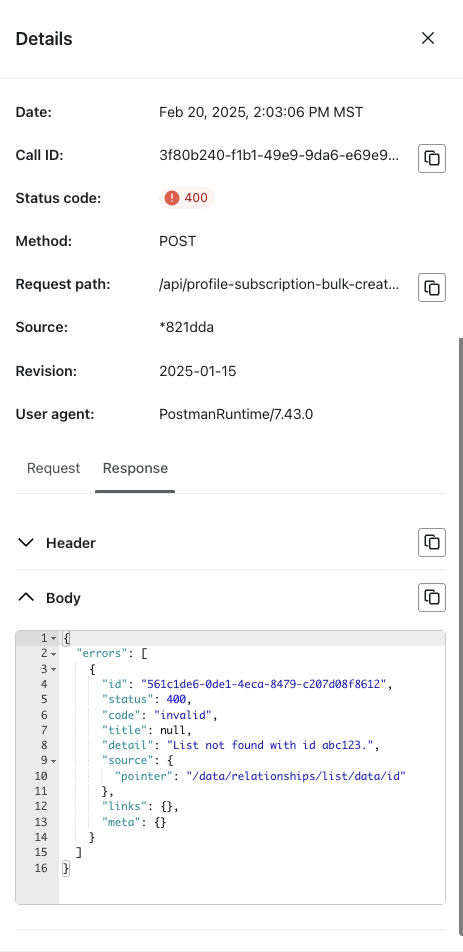Image resolution: width=463 pixels, height=952 pixels.
Task: Click the user agent PostmanRuntime/7.43.0
Action: [x=236, y=415]
